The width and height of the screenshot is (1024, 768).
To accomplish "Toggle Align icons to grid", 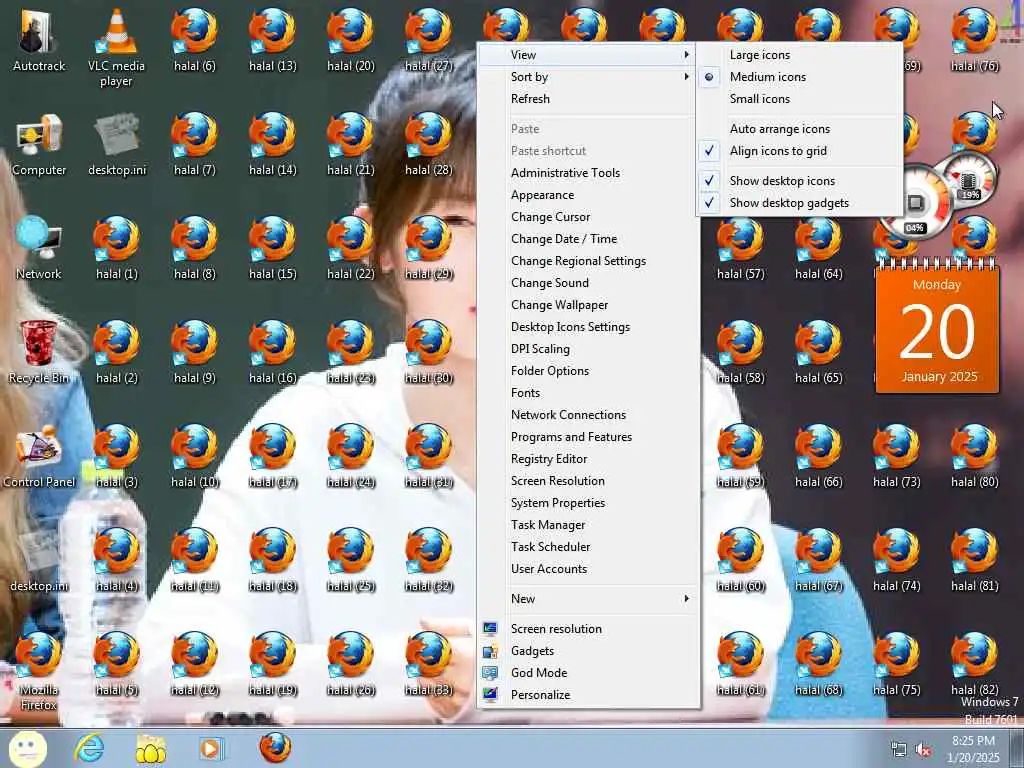I will (x=800, y=151).
